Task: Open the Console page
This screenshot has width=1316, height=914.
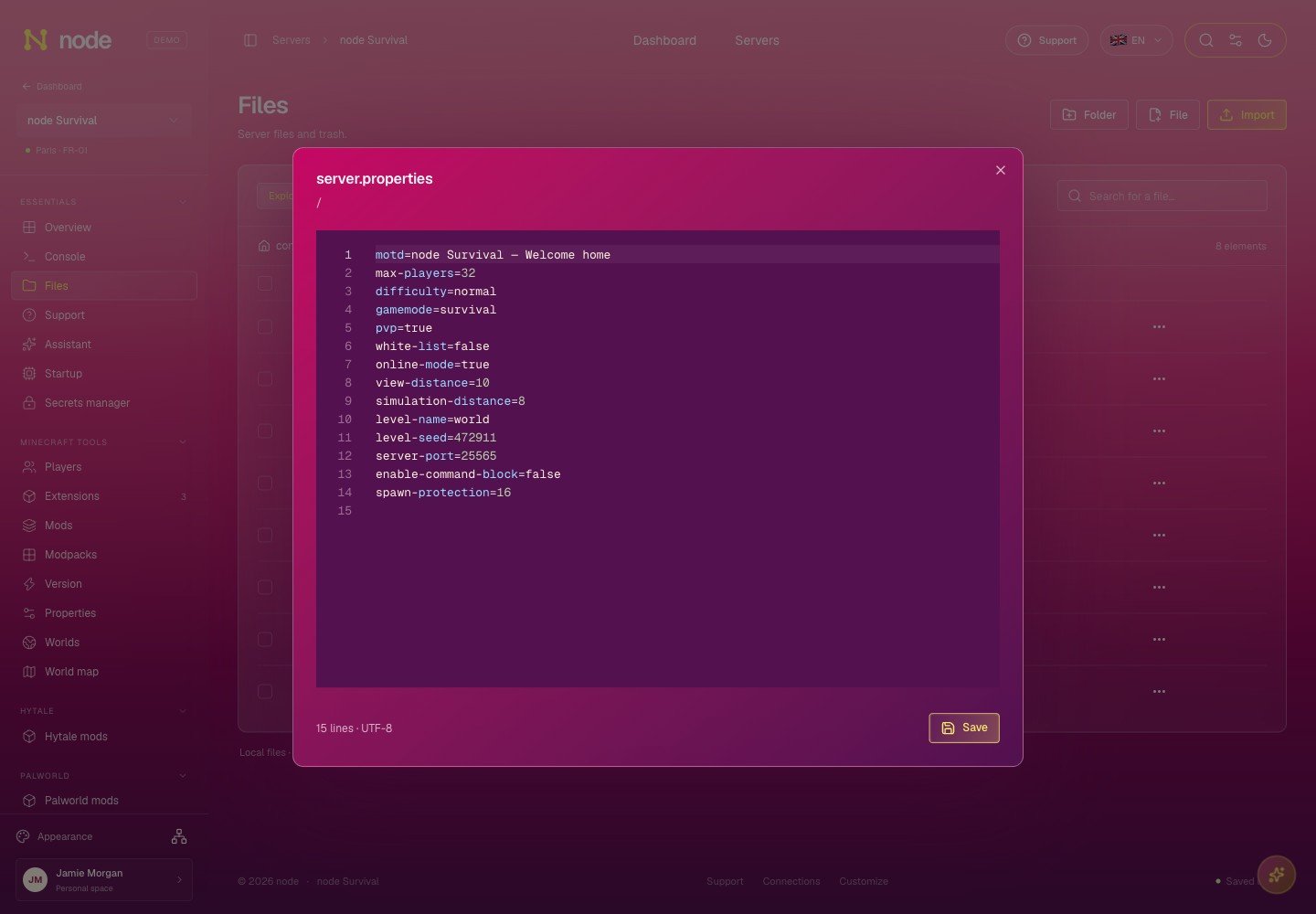Action: [x=104, y=257]
